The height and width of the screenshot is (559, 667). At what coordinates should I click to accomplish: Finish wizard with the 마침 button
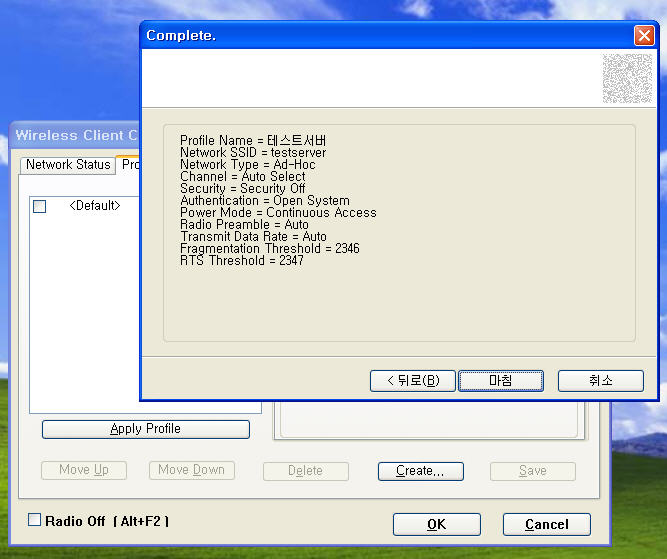(501, 380)
